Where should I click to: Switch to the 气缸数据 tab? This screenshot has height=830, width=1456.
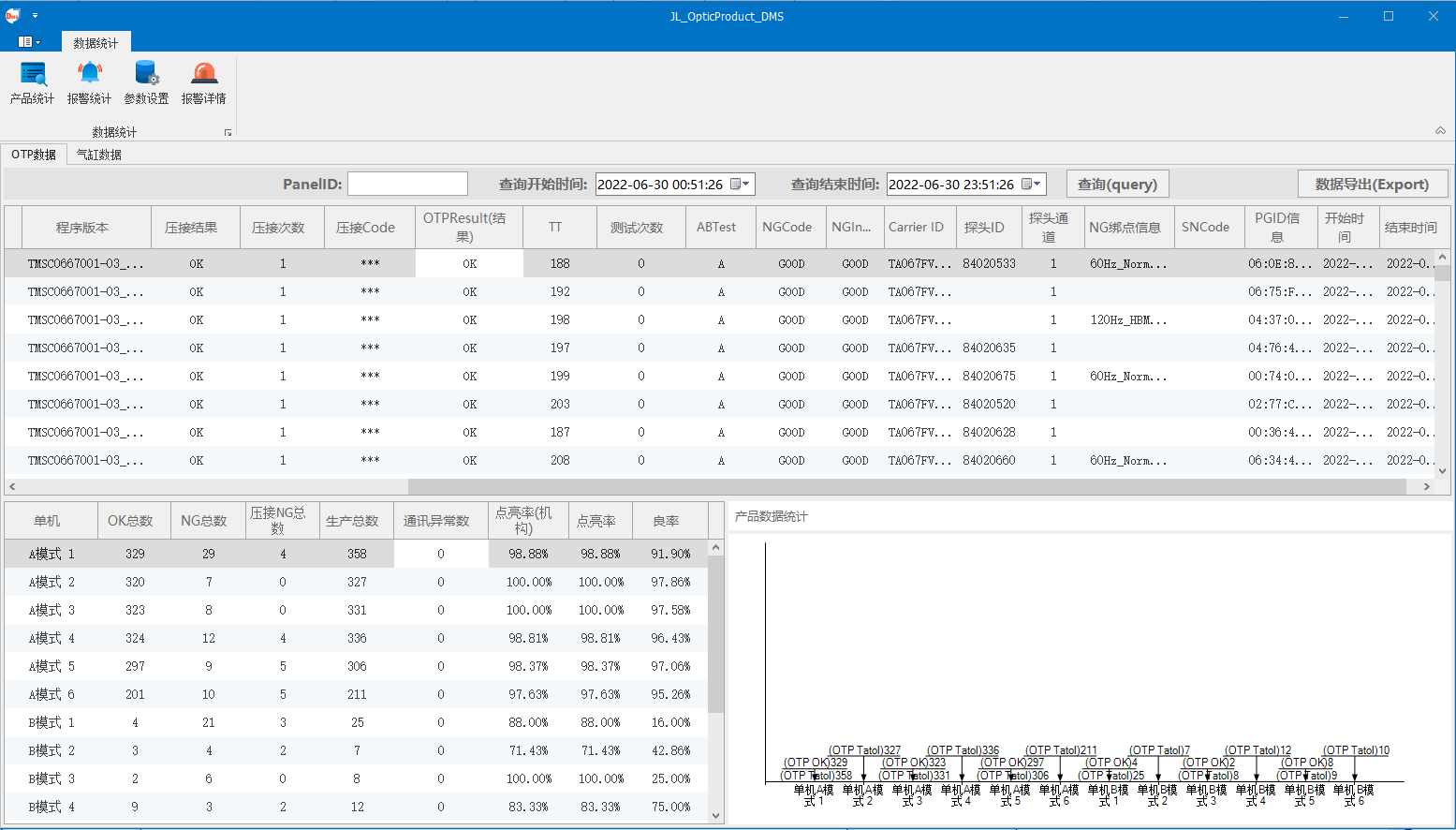(99, 155)
